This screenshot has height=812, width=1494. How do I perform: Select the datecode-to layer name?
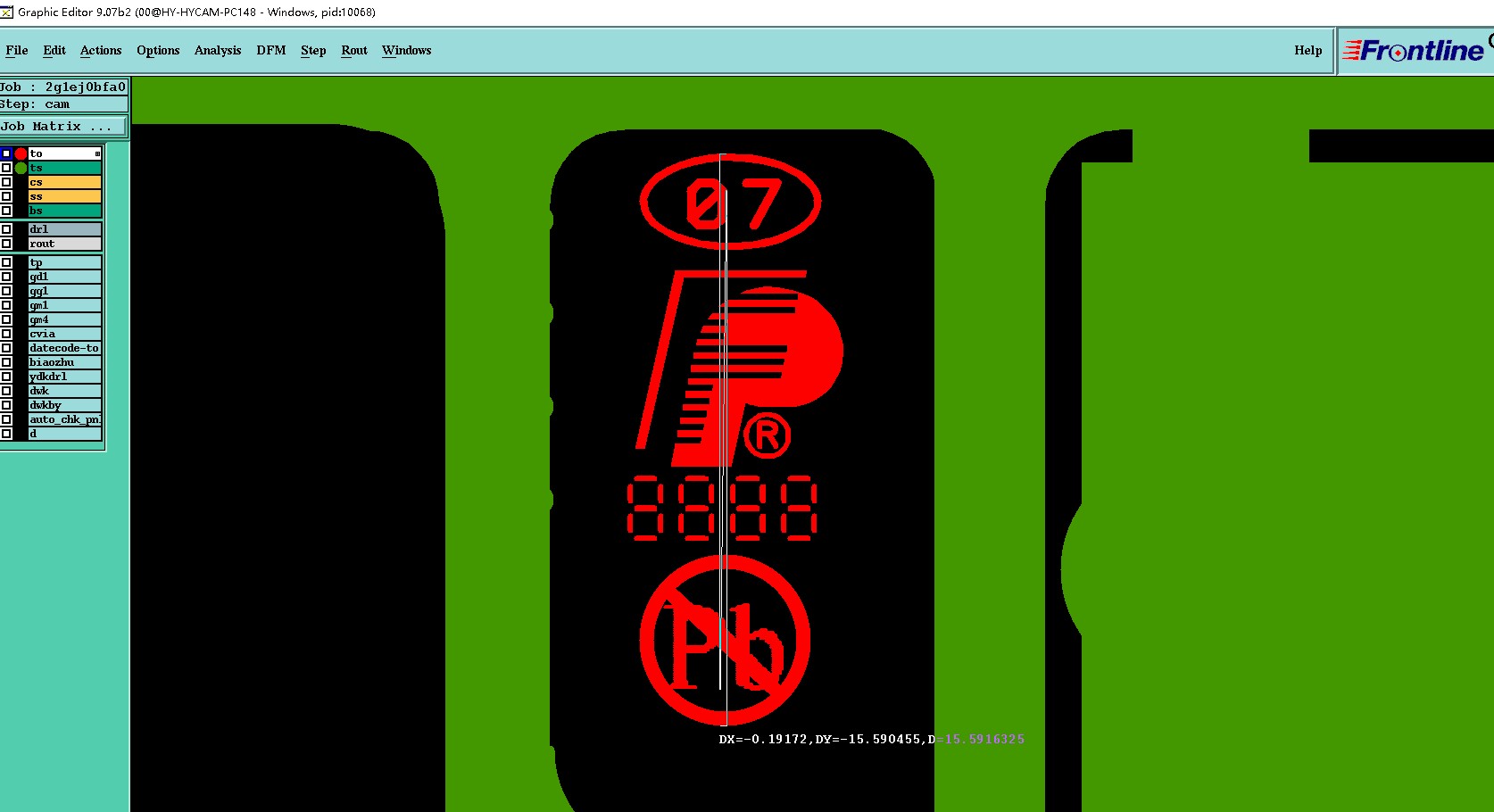(x=64, y=348)
